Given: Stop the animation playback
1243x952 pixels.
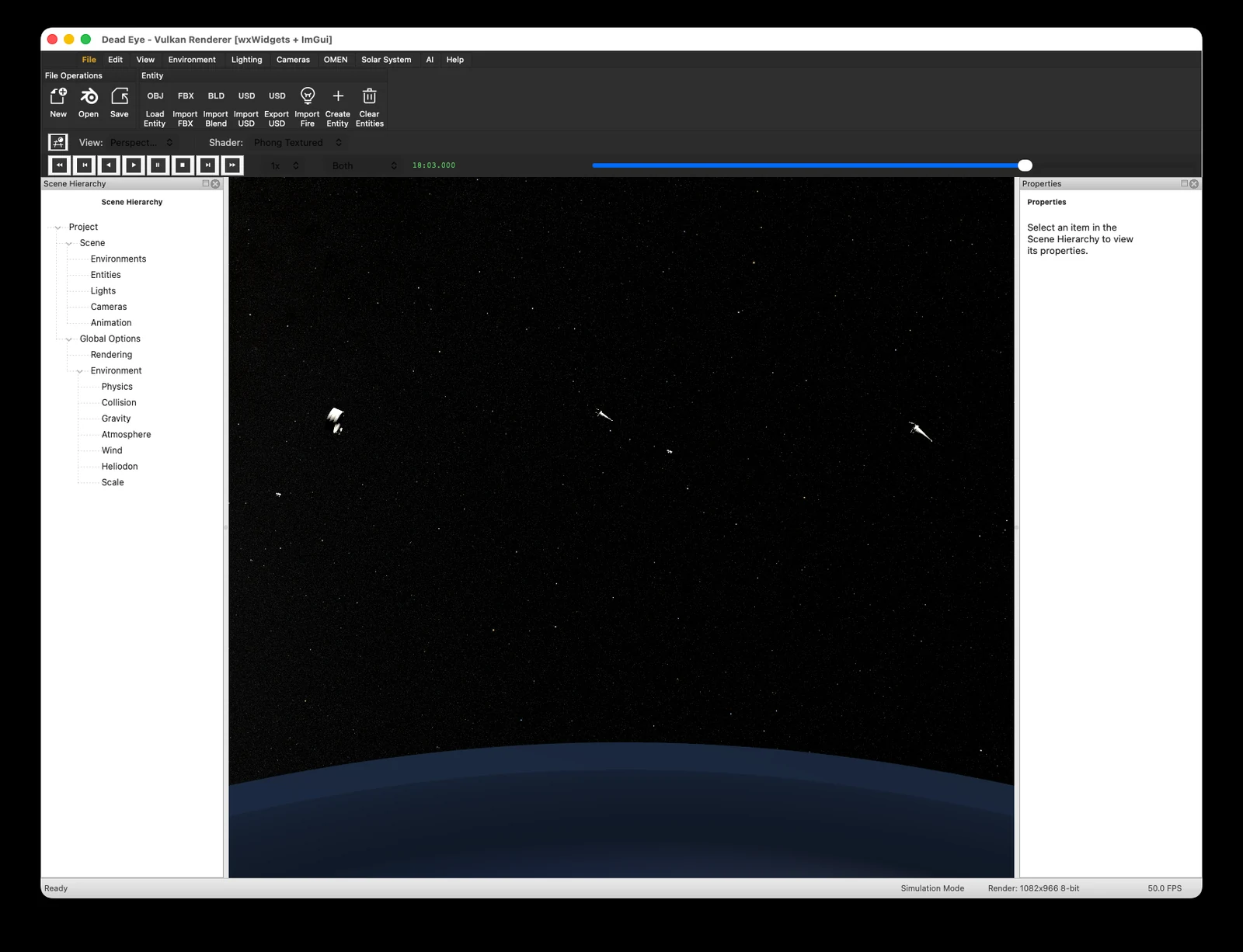Looking at the screenshot, I should 183,165.
